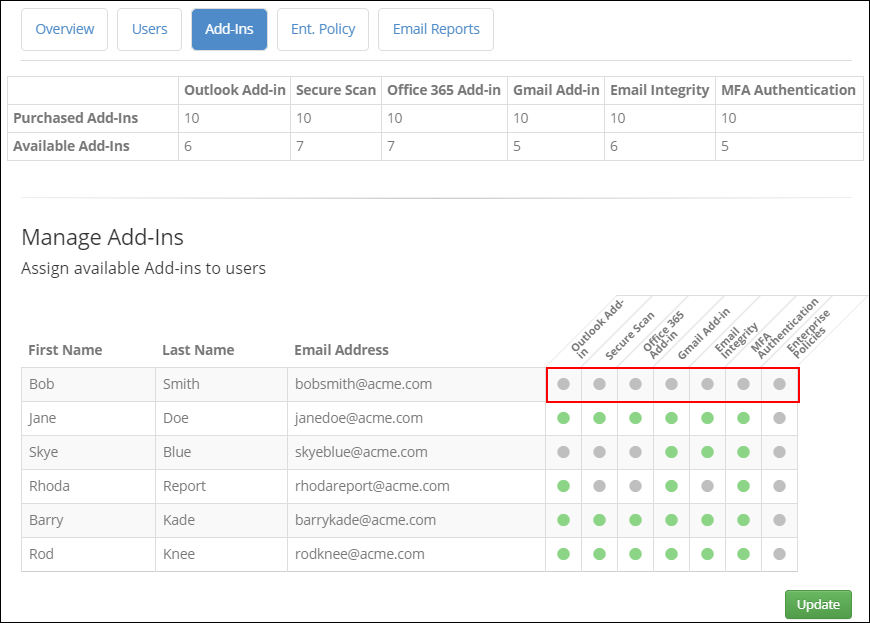Disable Office 365 Add-in for Barry Kade

[635, 520]
